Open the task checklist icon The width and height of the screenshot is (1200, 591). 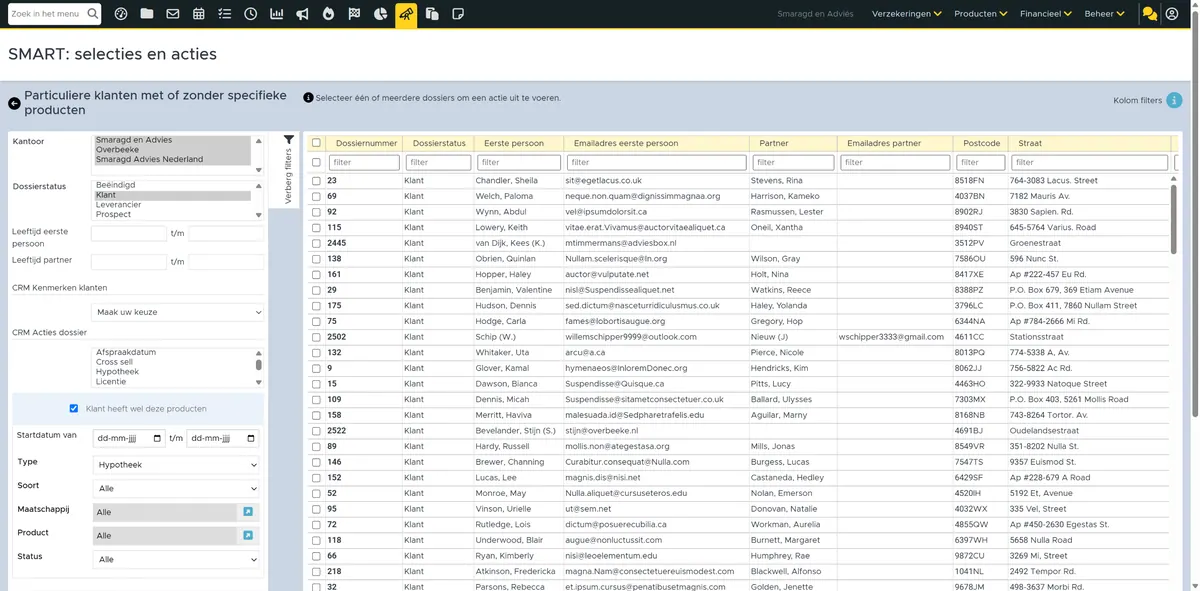click(x=224, y=14)
